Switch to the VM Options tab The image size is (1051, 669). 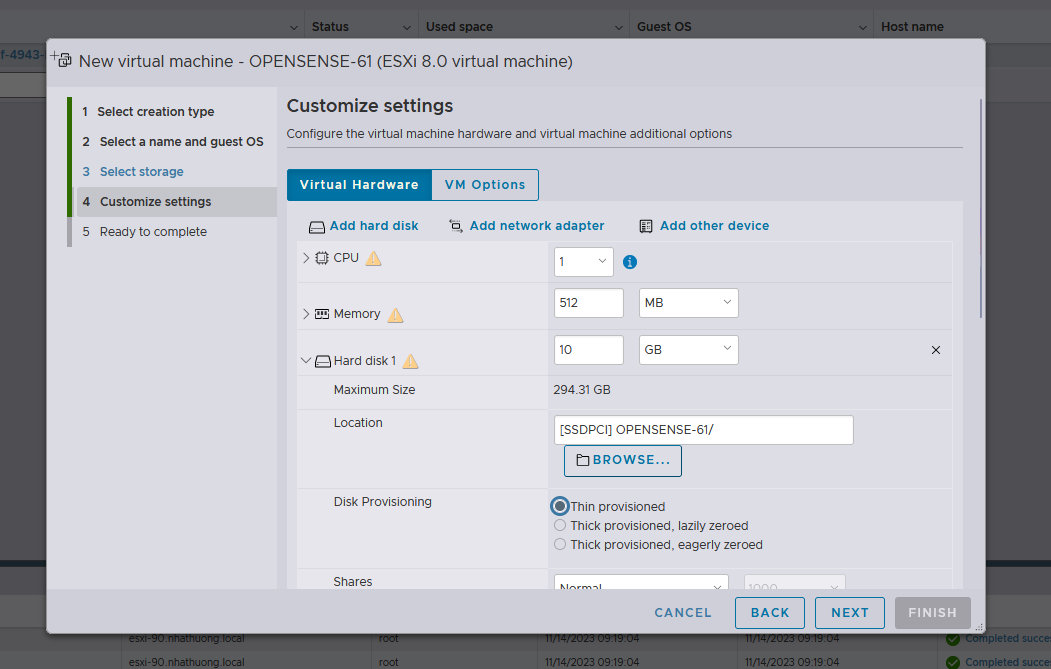(x=485, y=185)
